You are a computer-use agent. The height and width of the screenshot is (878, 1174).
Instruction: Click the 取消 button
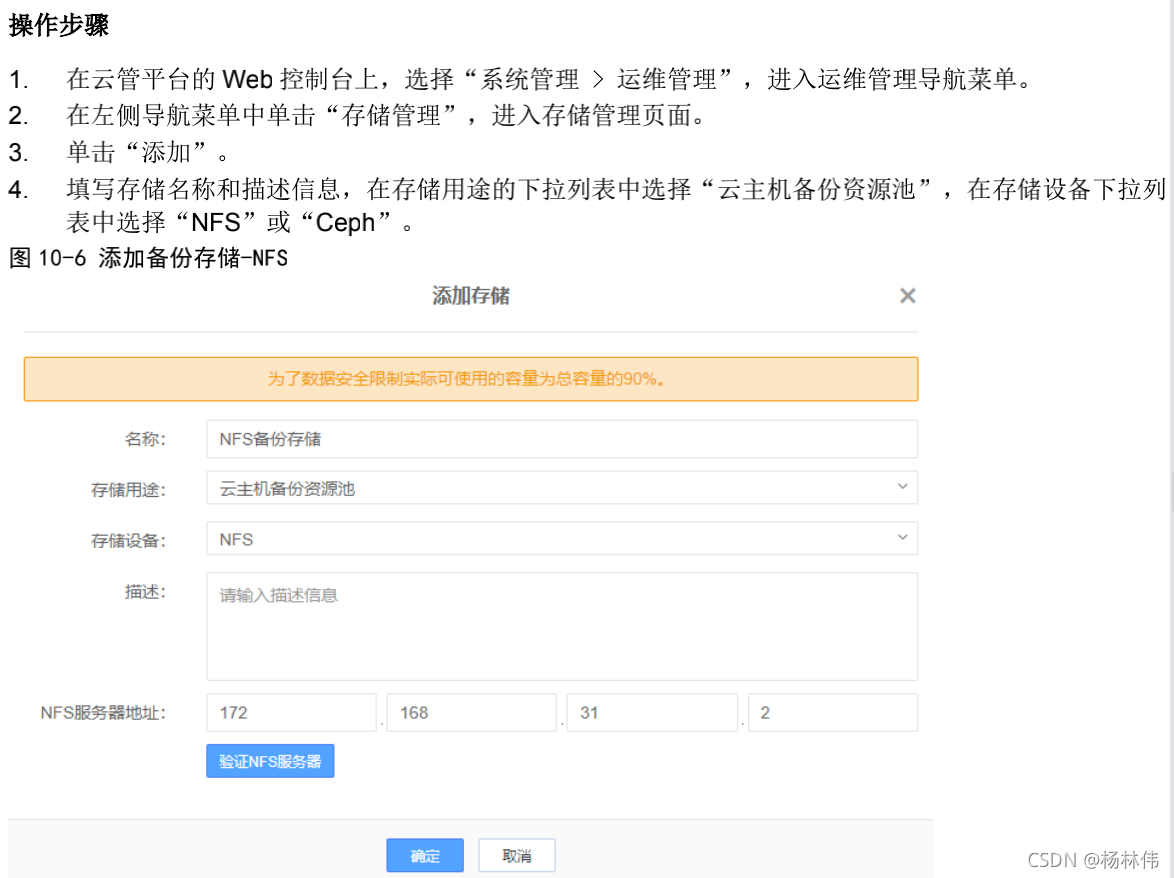click(x=516, y=855)
